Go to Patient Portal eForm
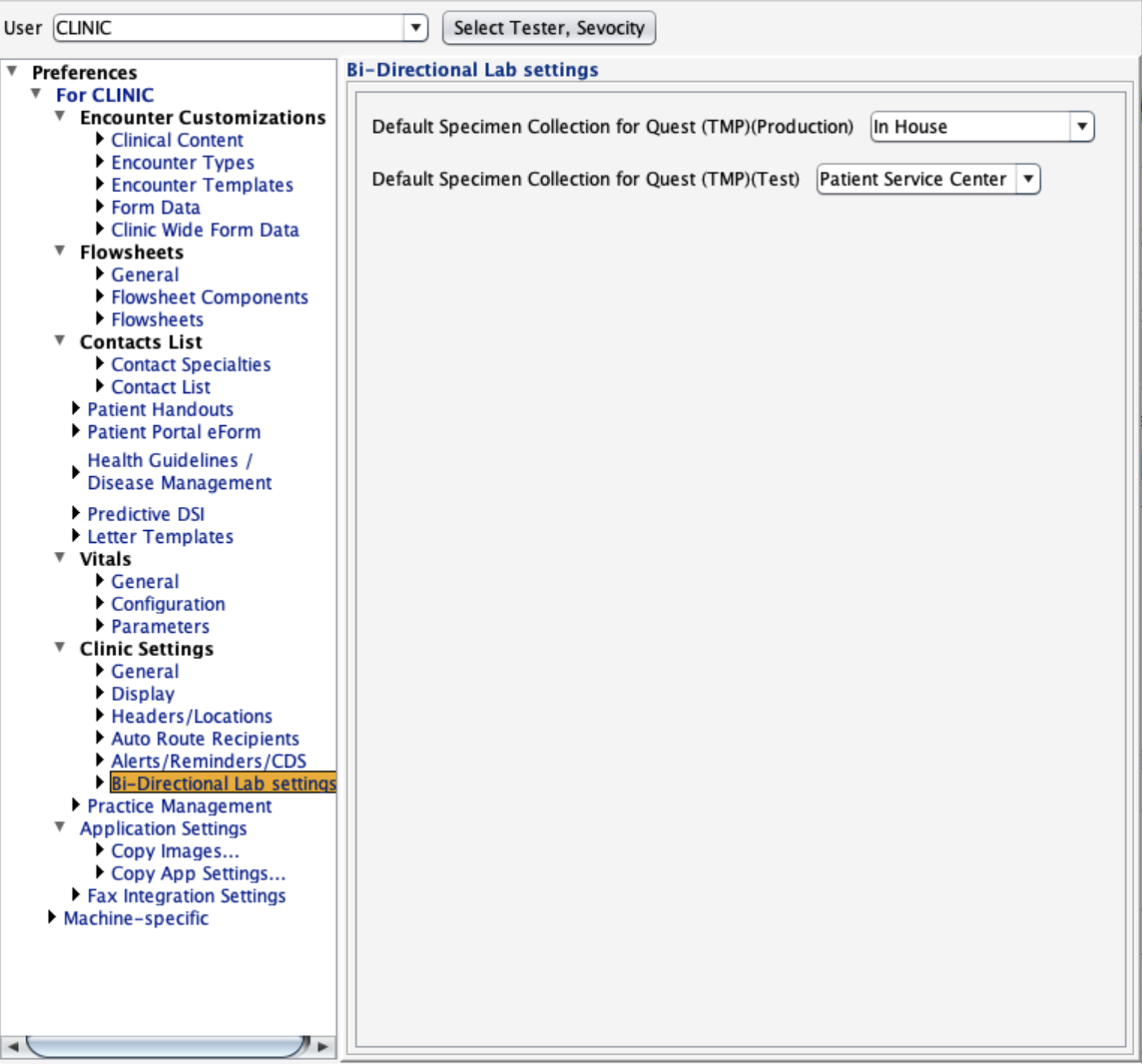Screen dimensions: 1142x1064 pos(174,432)
